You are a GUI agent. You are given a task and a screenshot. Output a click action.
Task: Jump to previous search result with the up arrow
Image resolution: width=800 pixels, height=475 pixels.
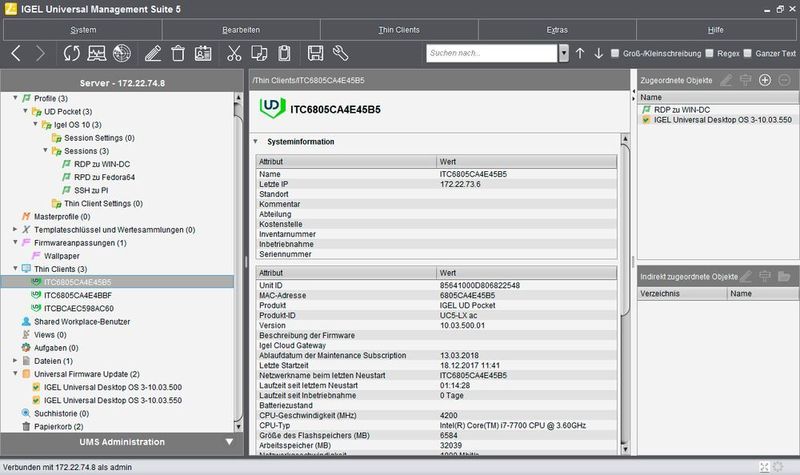click(x=580, y=53)
